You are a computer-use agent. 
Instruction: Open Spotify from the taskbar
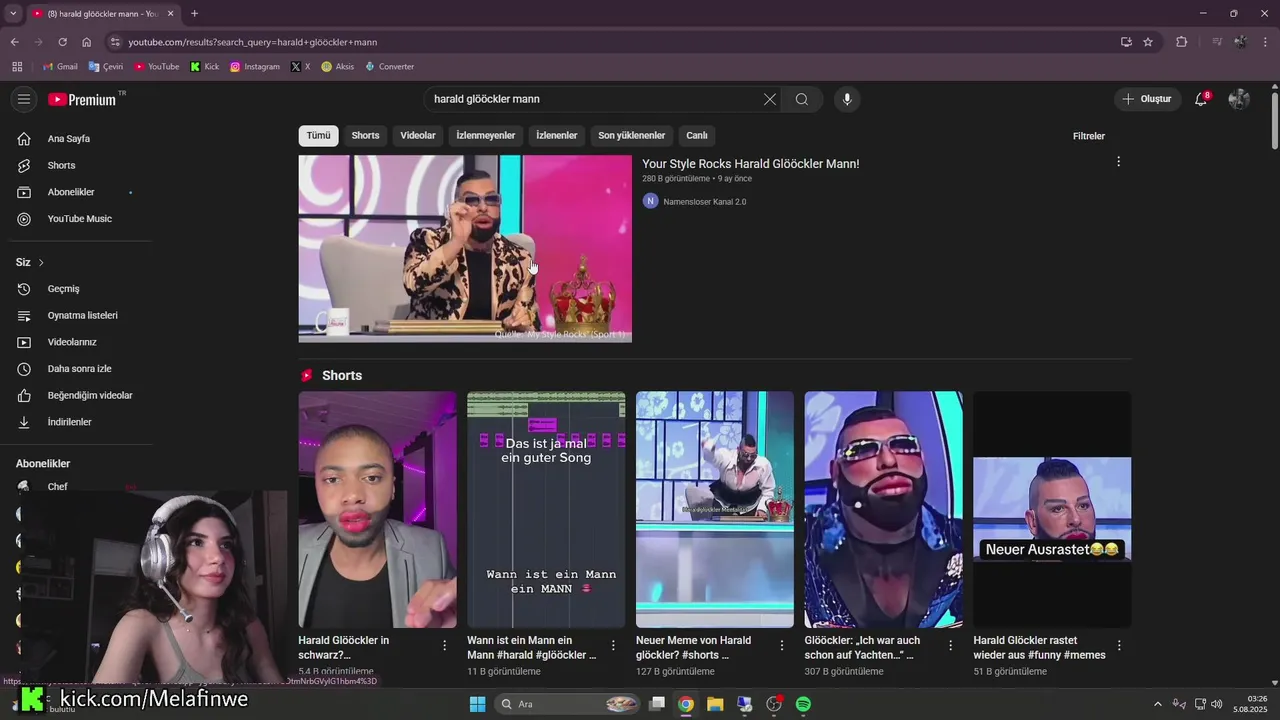point(803,704)
